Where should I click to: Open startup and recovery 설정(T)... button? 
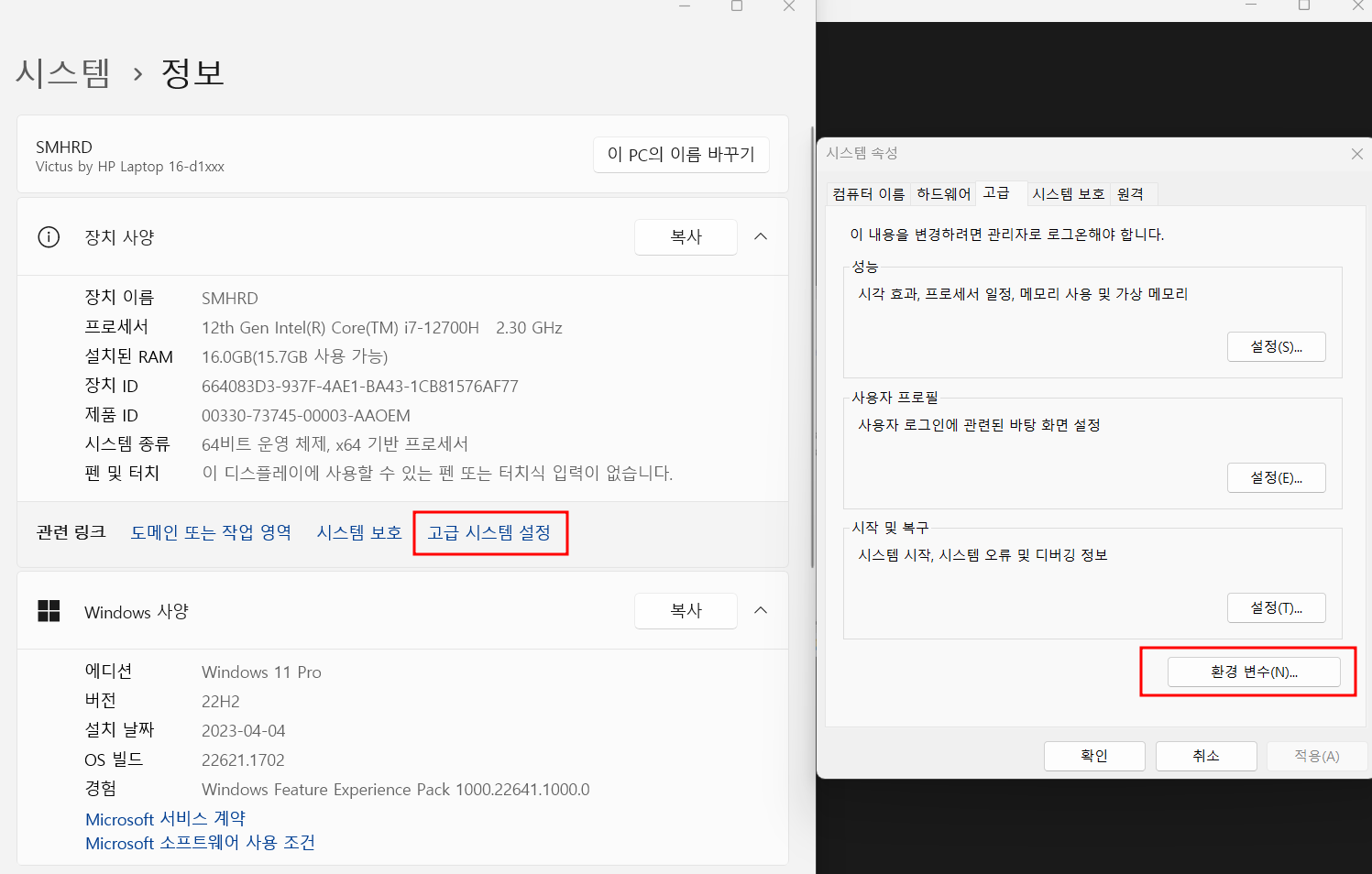point(1276,607)
